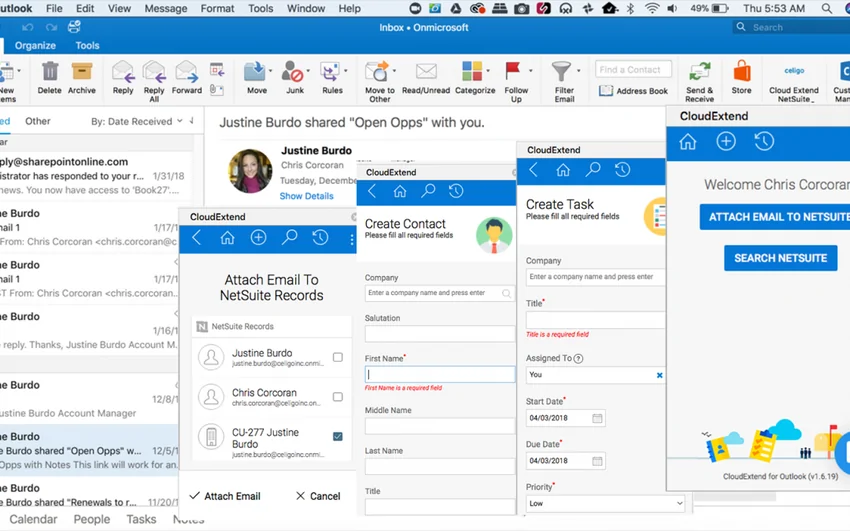The image size is (850, 531).
Task: Uncheck the CU-277 Justine Burdo checkbox
Action: click(x=337, y=437)
